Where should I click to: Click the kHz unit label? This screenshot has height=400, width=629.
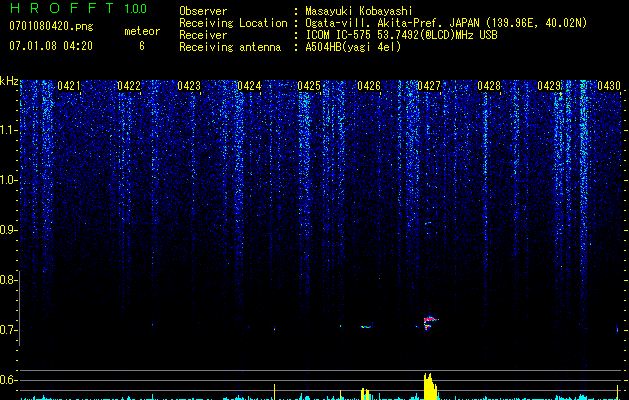(x=9, y=81)
